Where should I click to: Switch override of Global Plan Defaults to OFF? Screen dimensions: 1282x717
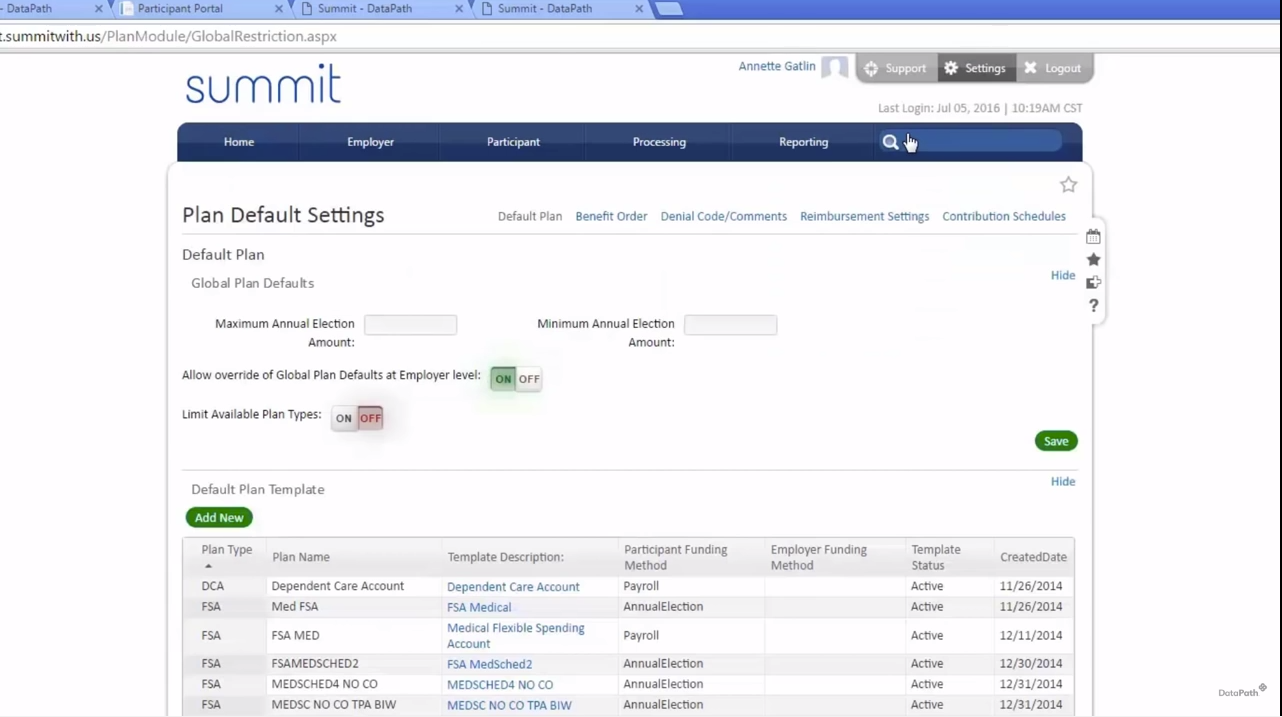point(529,379)
